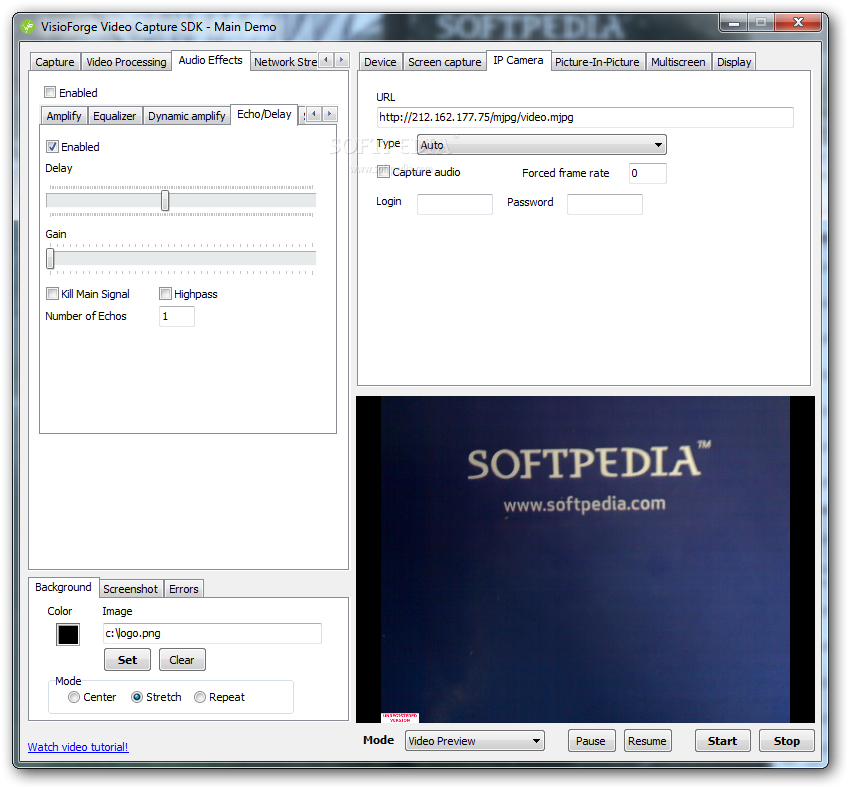This screenshot has width=849, height=789.
Task: Click the IP camera URL field
Action: click(x=585, y=117)
